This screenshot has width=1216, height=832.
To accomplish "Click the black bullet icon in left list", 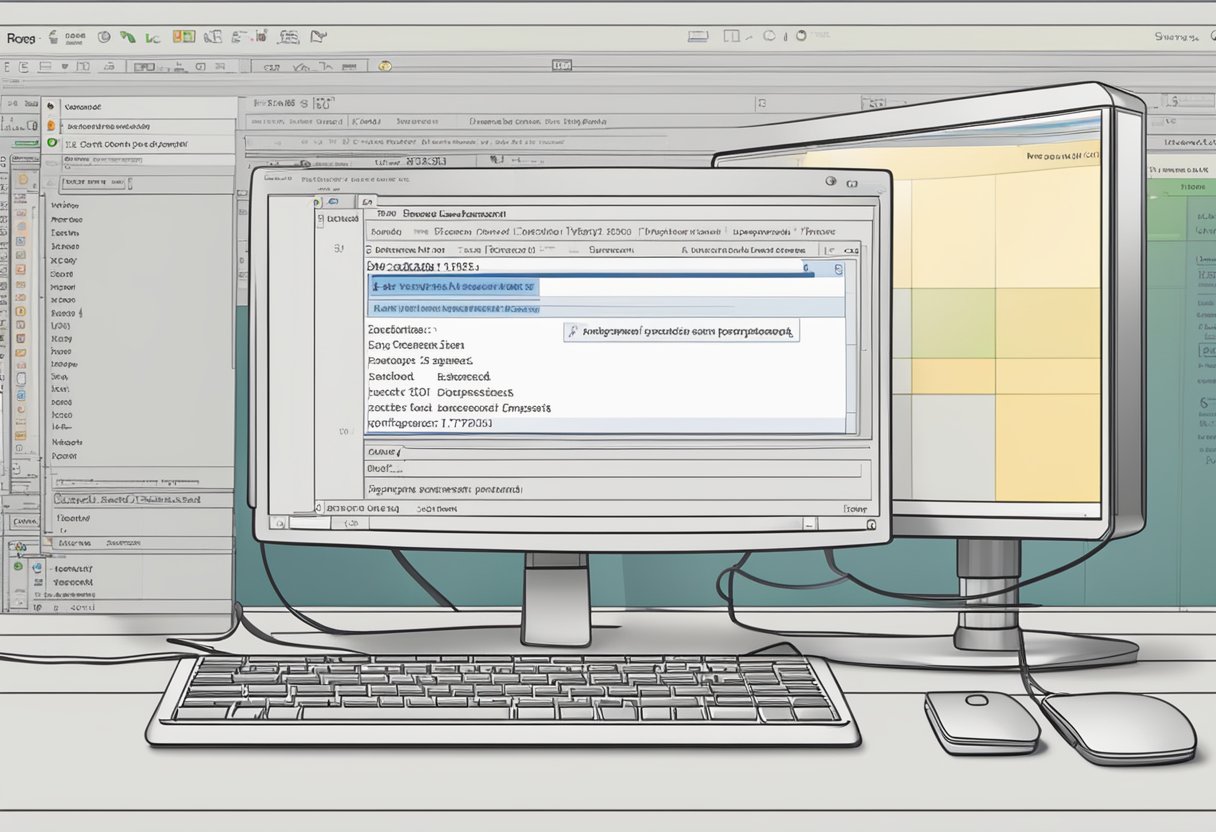I will point(49,105).
